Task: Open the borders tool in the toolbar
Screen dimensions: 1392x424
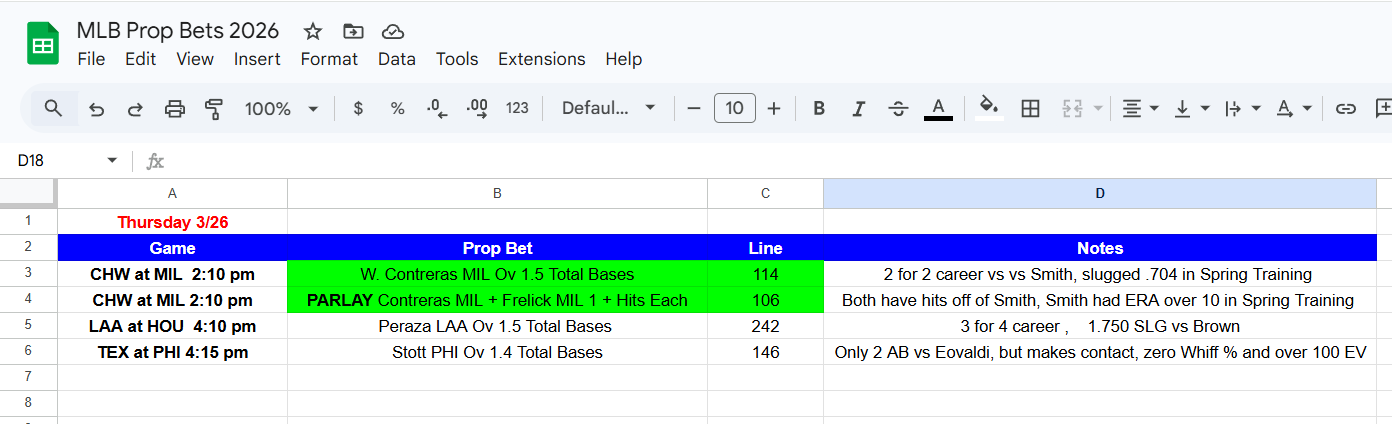Action: 1030,109
